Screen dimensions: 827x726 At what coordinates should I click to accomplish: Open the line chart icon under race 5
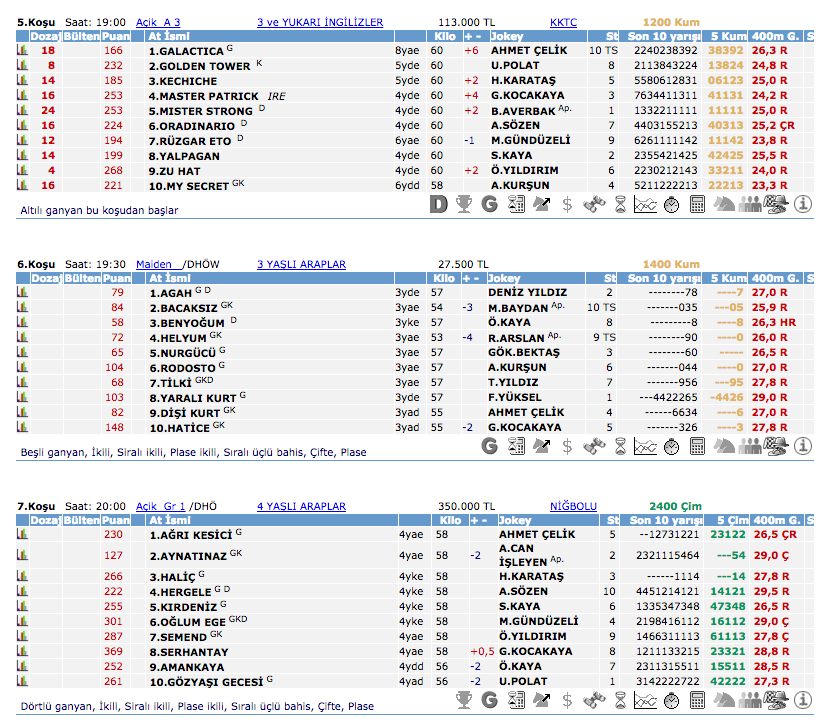(646, 204)
